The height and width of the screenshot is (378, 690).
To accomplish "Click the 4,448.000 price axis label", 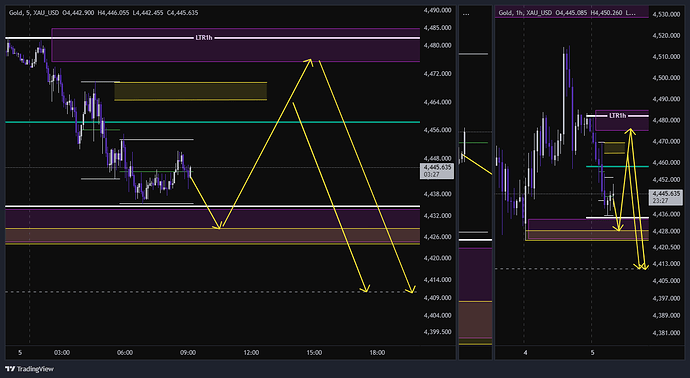I will coord(437,158).
